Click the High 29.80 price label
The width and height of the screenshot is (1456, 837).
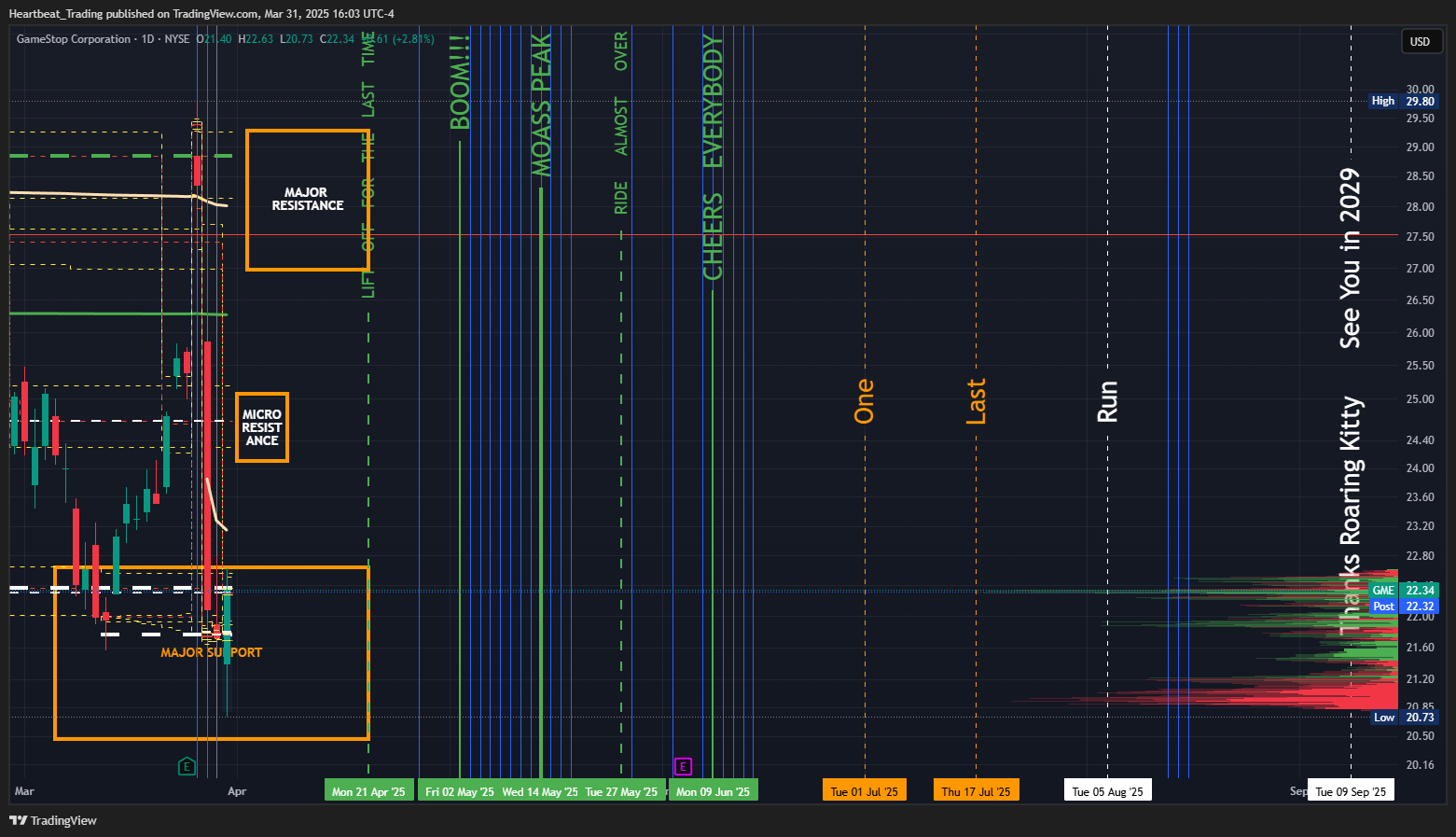coord(1403,101)
